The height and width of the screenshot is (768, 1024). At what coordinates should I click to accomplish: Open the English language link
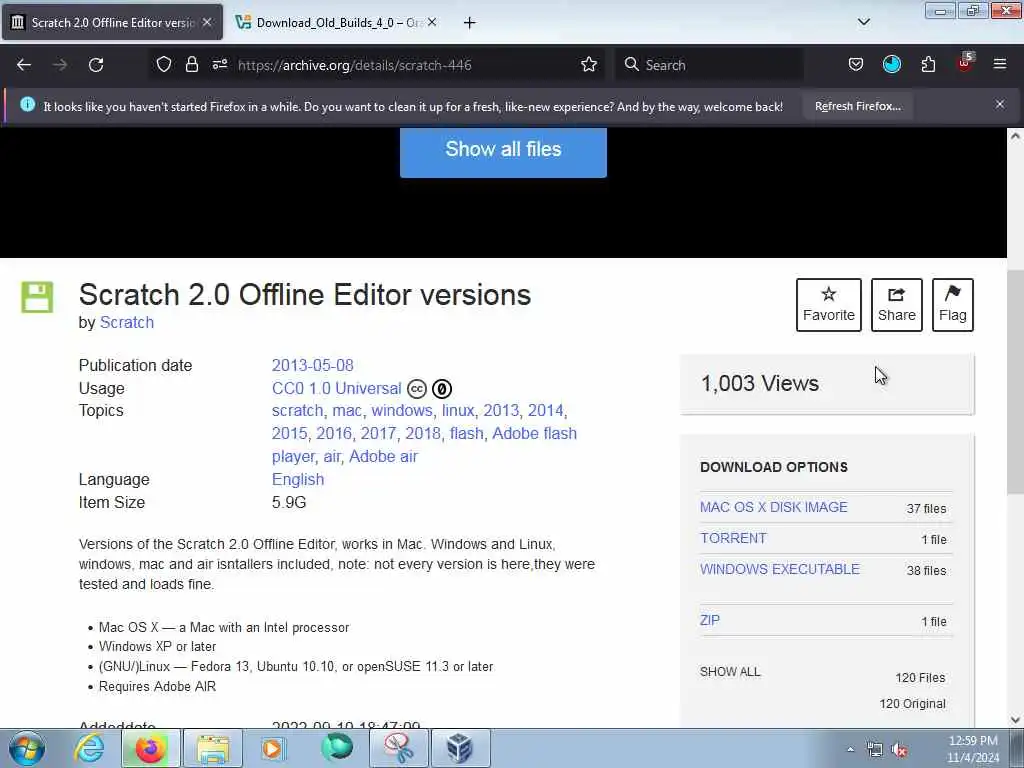[x=298, y=479]
